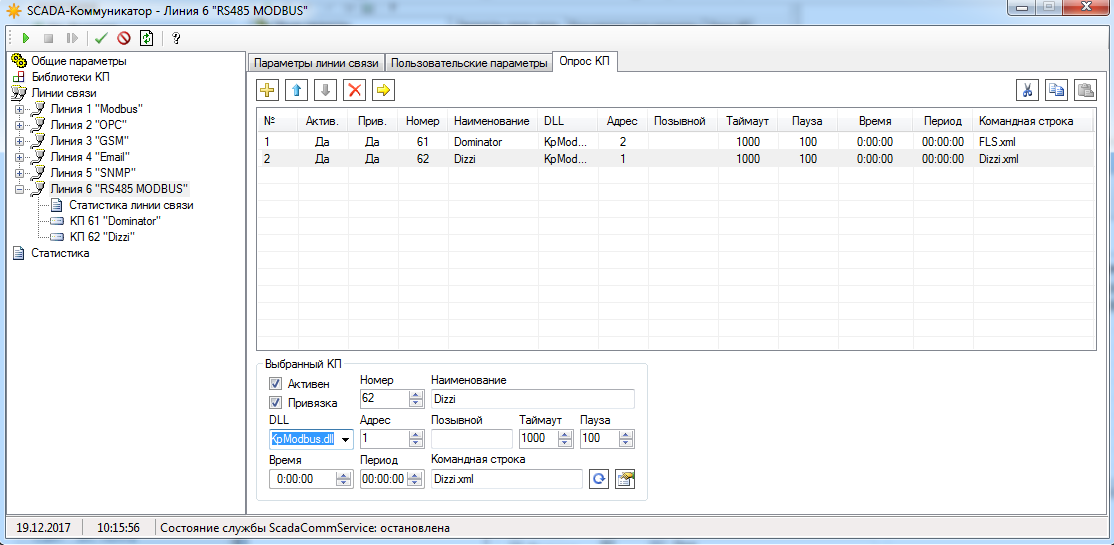Click the red cancel changes icon

pyautogui.click(x=124, y=38)
